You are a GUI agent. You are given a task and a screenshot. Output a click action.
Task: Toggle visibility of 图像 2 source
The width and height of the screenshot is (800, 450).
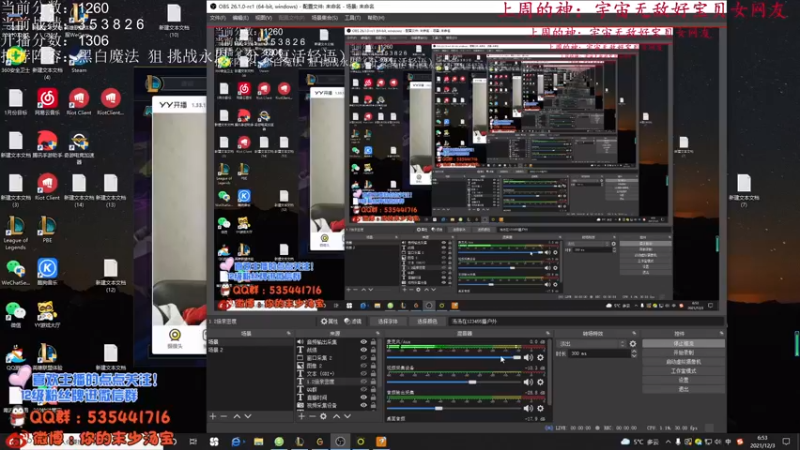tap(364, 366)
